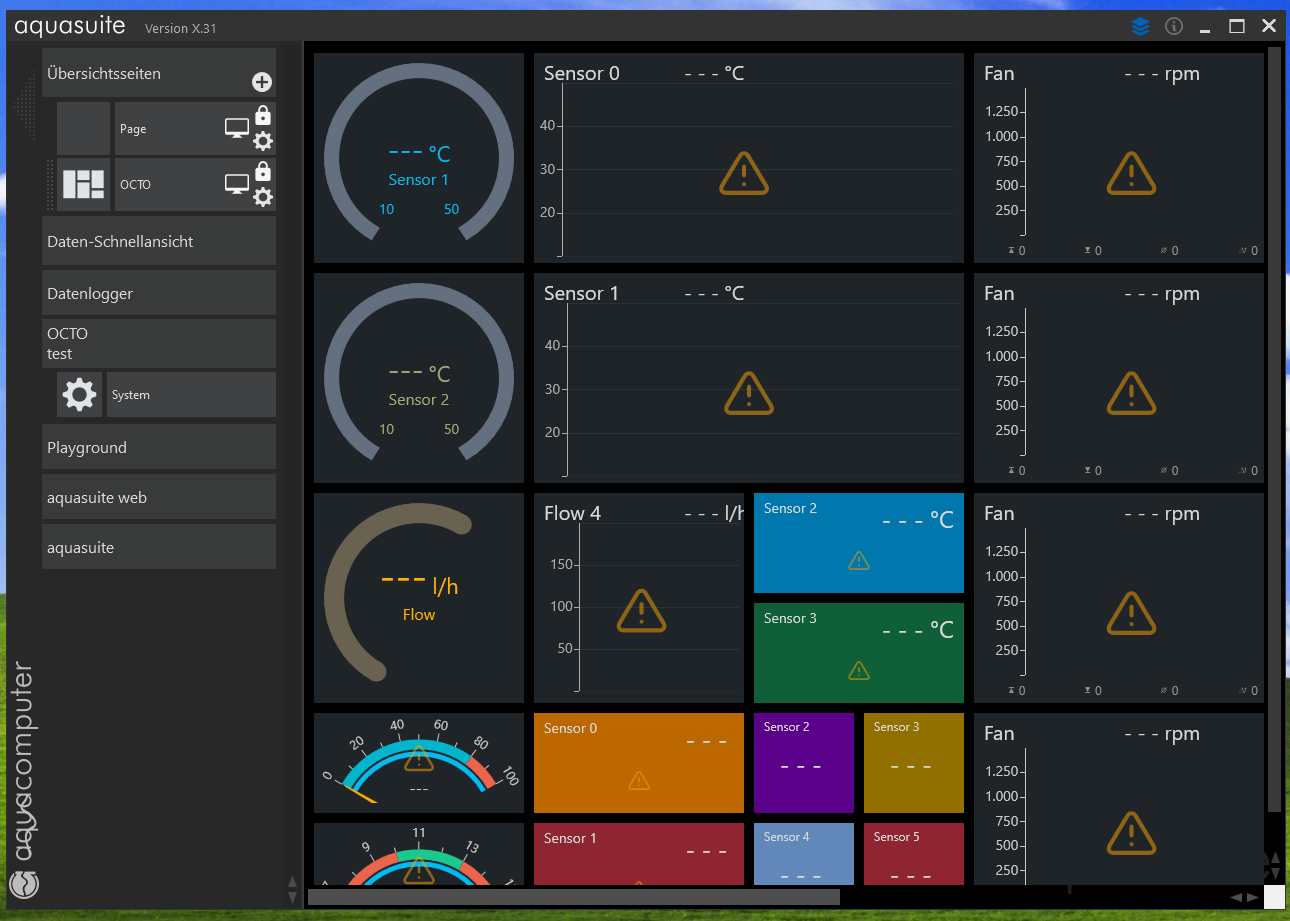
Task: Click the large System gear icon
Action: pos(79,395)
